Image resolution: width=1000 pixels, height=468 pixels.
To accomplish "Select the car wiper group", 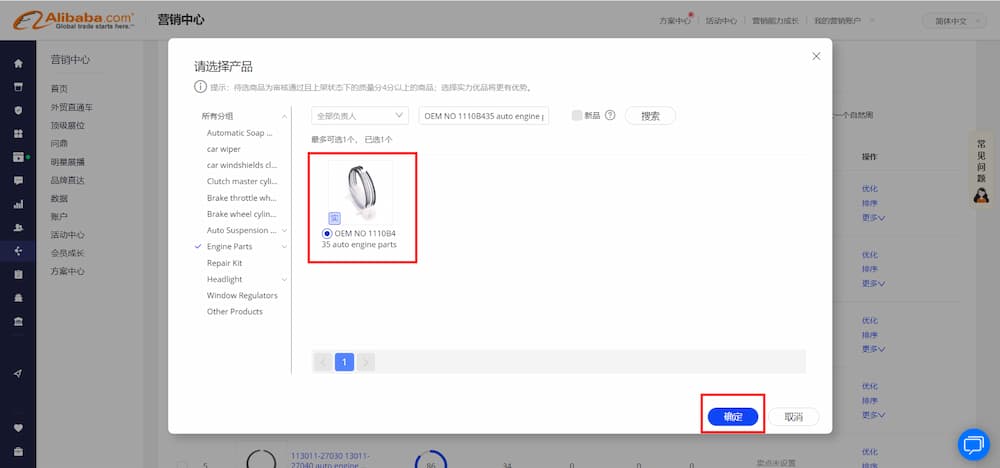I will pos(223,149).
